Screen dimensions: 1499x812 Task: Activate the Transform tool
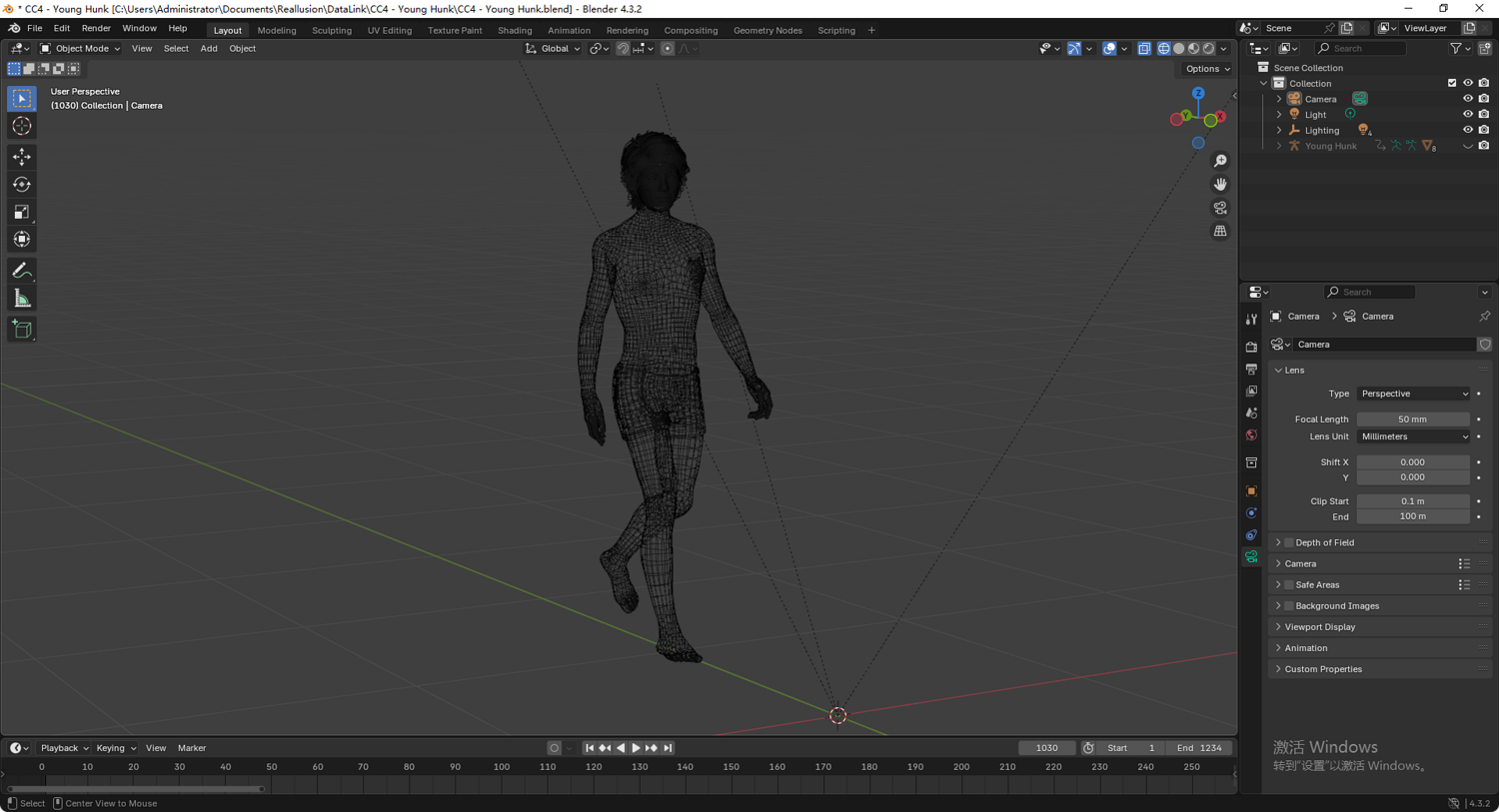pyautogui.click(x=22, y=240)
